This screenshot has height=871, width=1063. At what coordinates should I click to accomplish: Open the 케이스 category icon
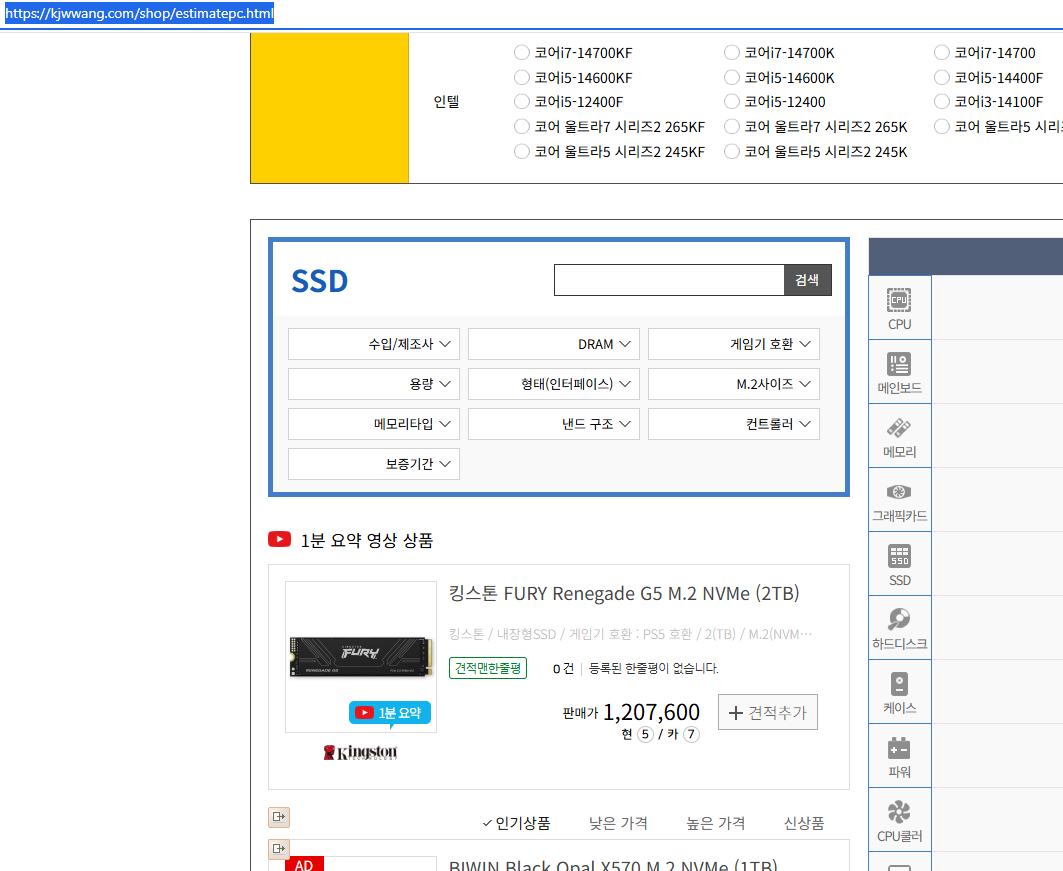(x=900, y=692)
